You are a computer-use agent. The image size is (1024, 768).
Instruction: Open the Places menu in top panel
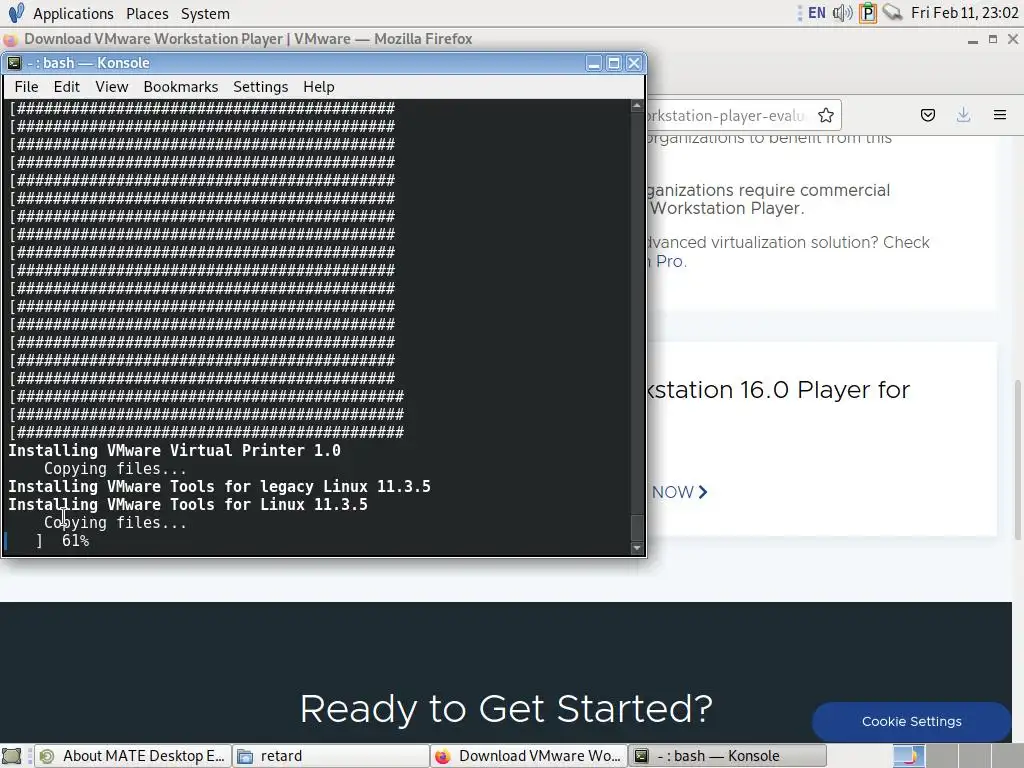(x=147, y=14)
